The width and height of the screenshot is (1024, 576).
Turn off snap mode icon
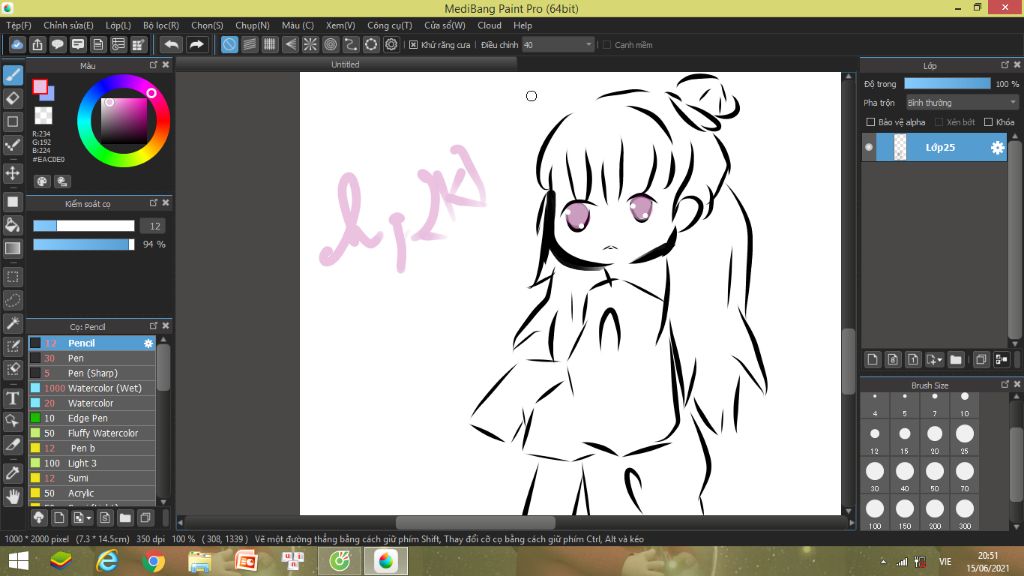point(229,44)
